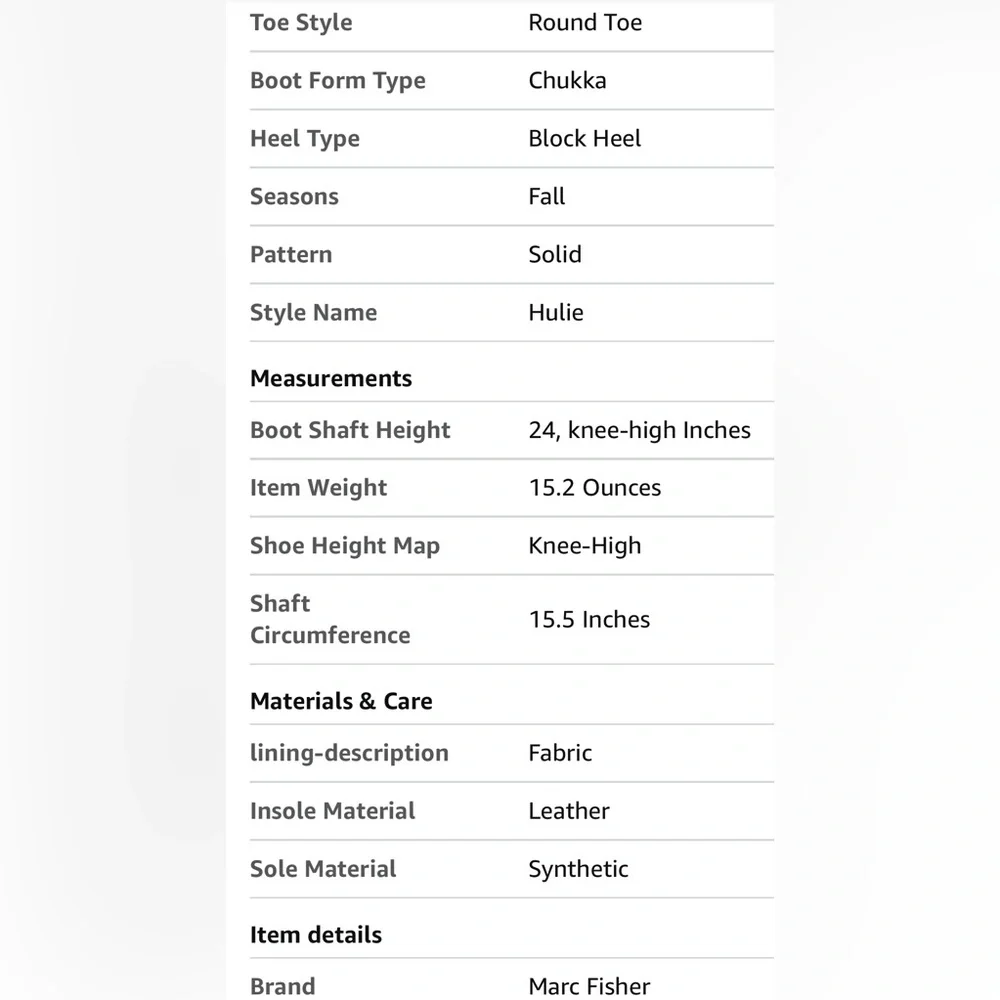Select the 24, knee-high Inches value
1000x1000 pixels.
(639, 430)
